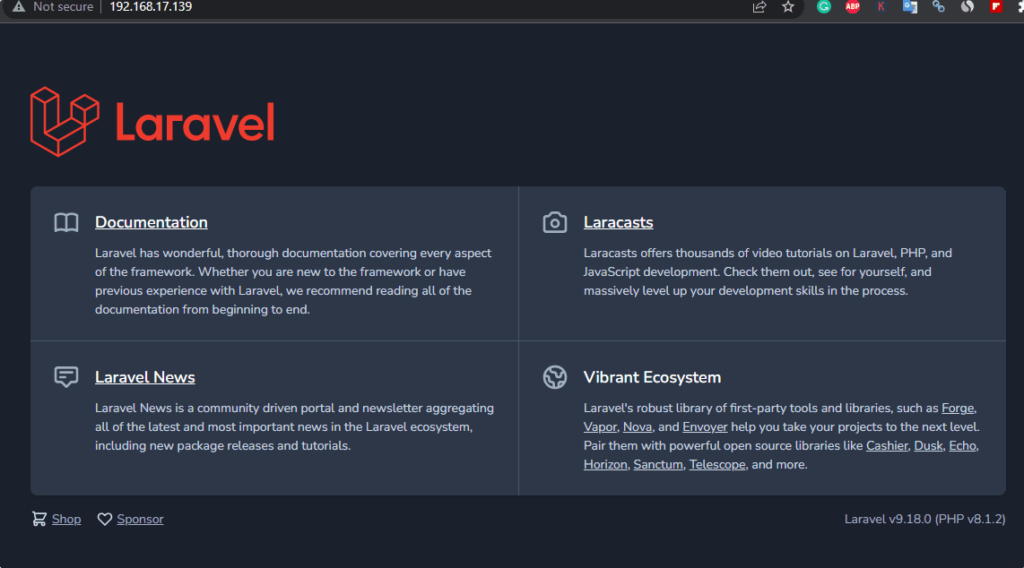Visit the Sponsor link

coord(140,519)
